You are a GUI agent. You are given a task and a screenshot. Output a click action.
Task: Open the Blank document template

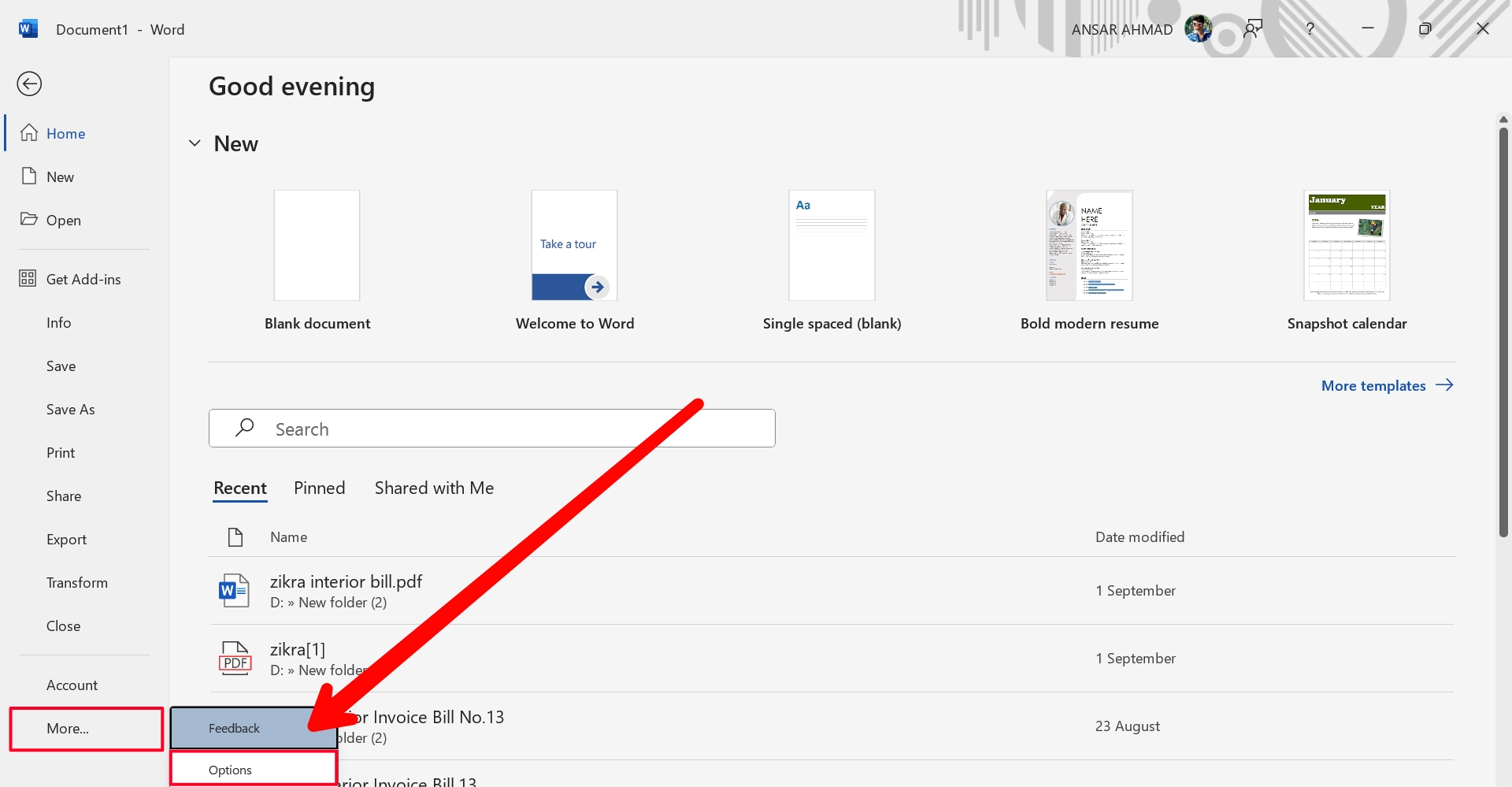click(x=317, y=245)
